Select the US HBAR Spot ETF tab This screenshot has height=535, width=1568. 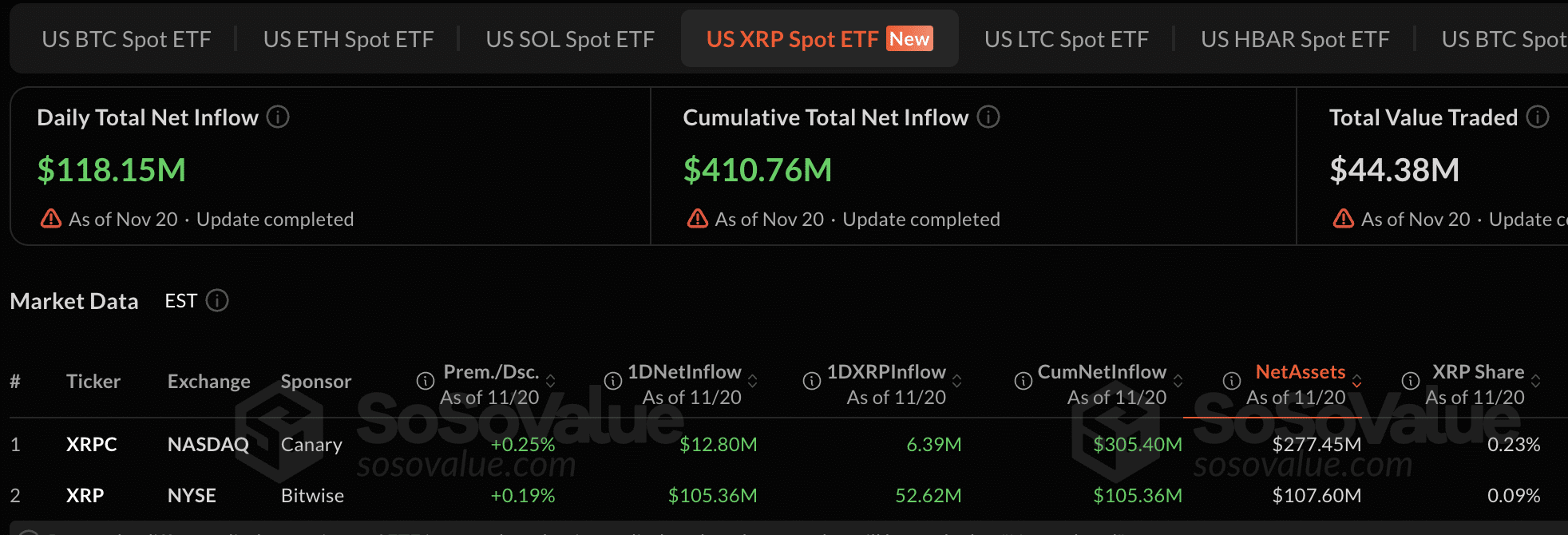pos(1295,39)
